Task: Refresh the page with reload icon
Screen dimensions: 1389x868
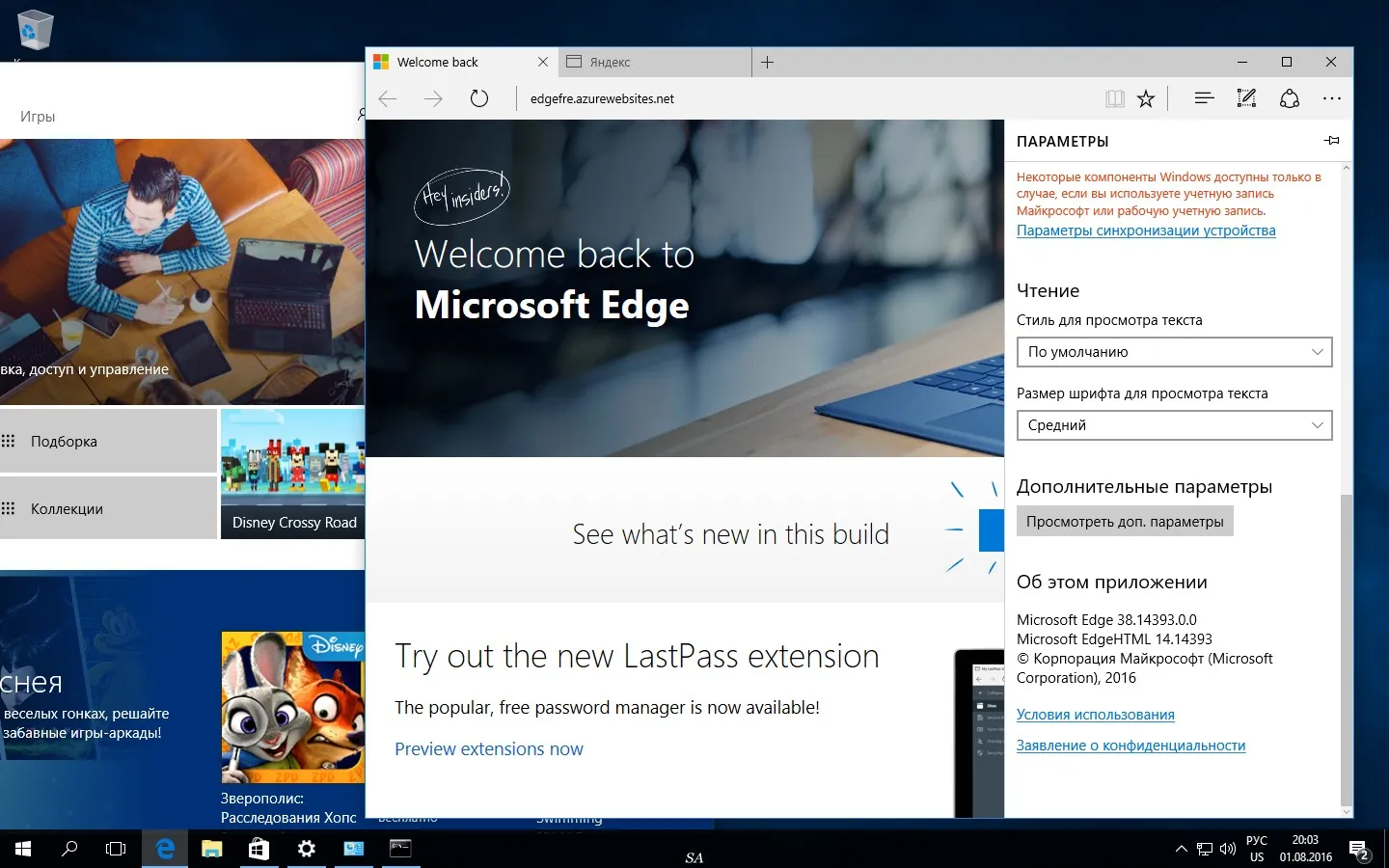Action: [479, 98]
